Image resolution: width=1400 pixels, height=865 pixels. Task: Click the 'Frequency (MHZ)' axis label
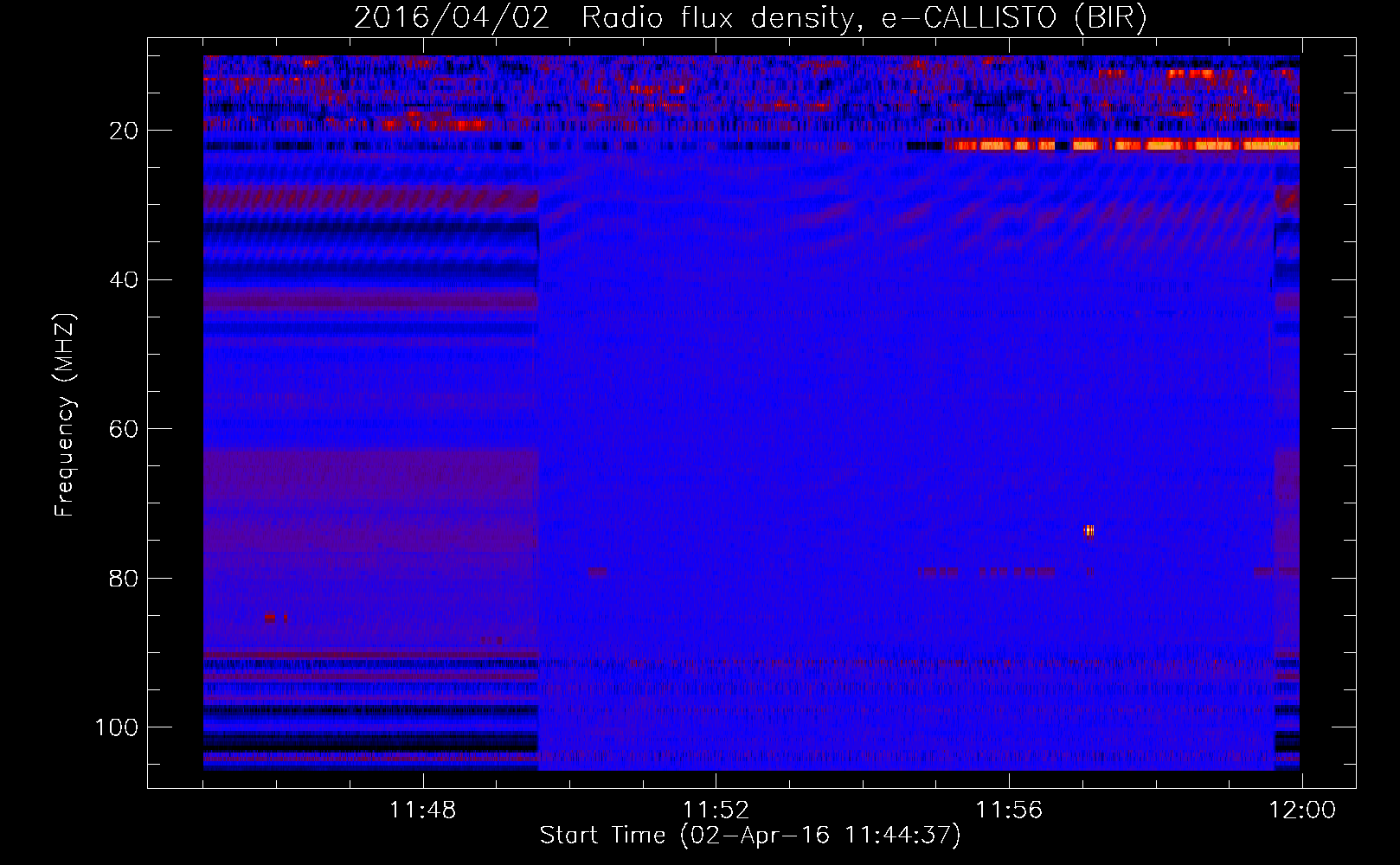tap(66, 415)
